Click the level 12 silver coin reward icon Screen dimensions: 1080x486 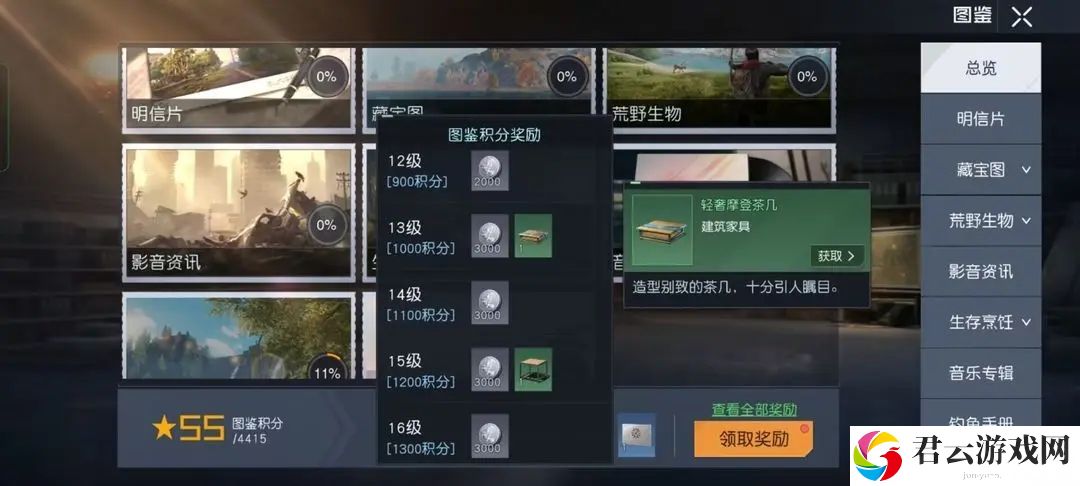490,170
